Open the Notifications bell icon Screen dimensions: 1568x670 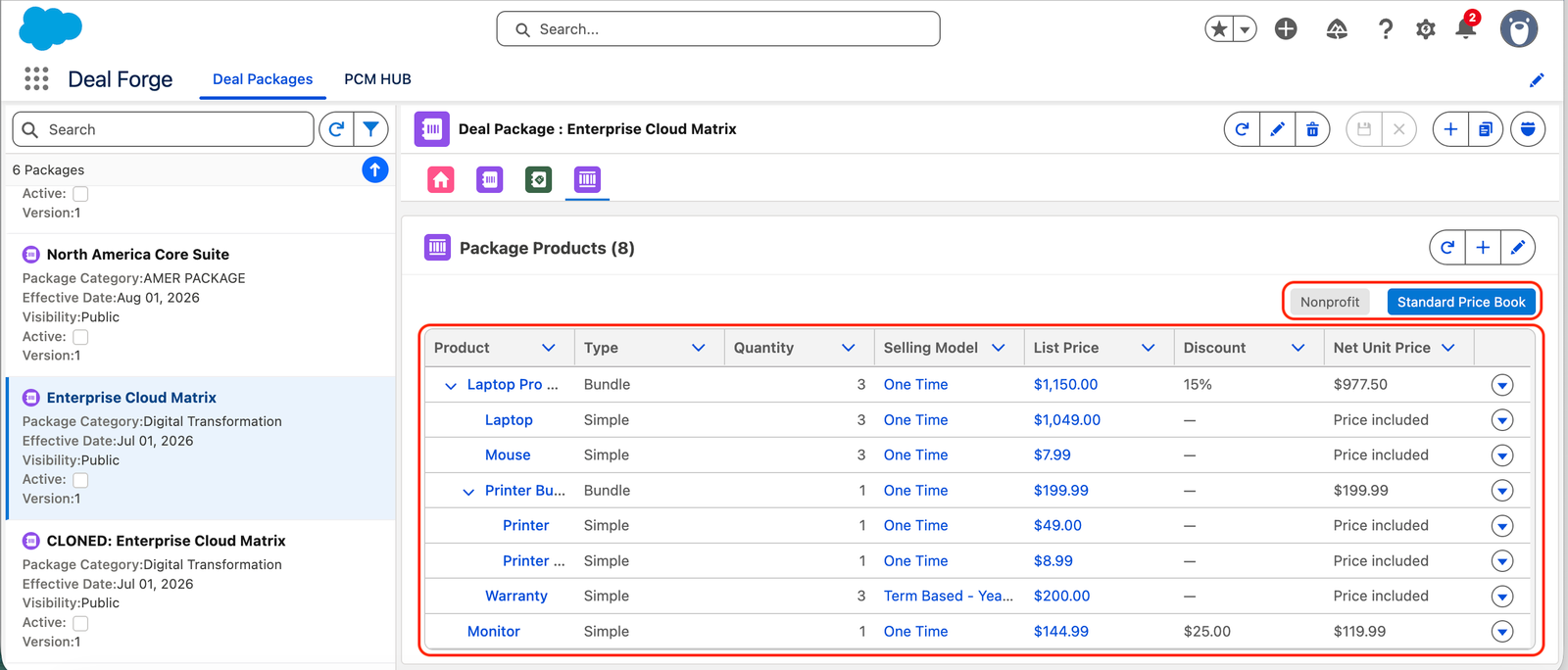click(1466, 27)
